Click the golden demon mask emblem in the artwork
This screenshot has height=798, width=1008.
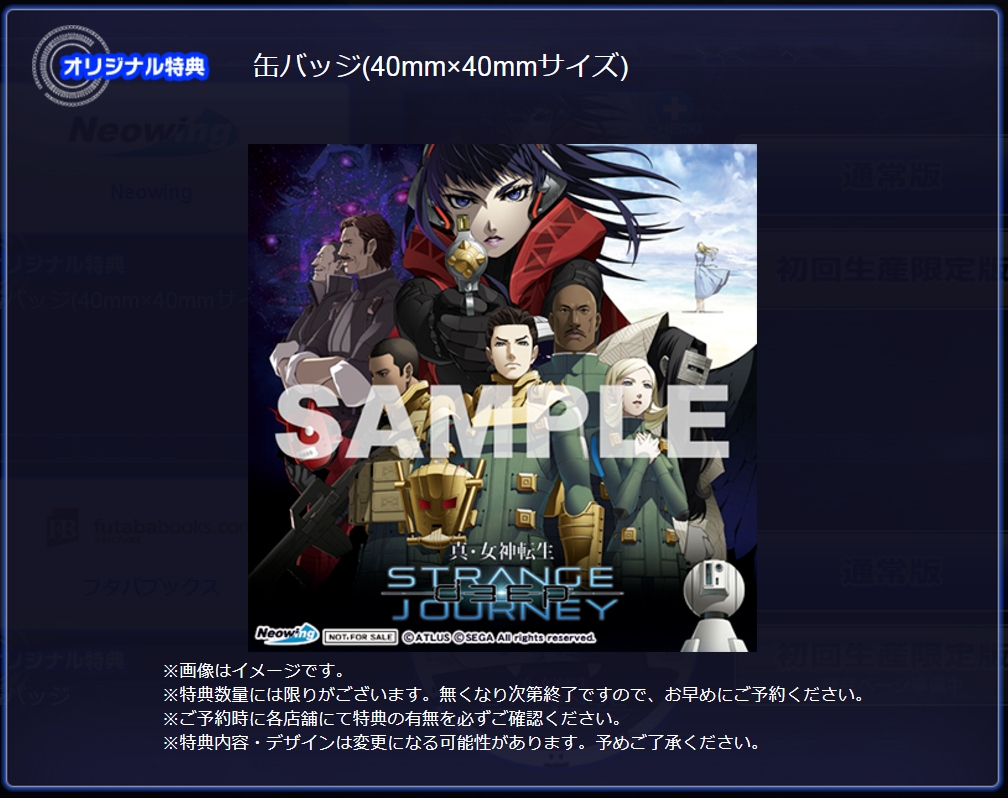[438, 502]
